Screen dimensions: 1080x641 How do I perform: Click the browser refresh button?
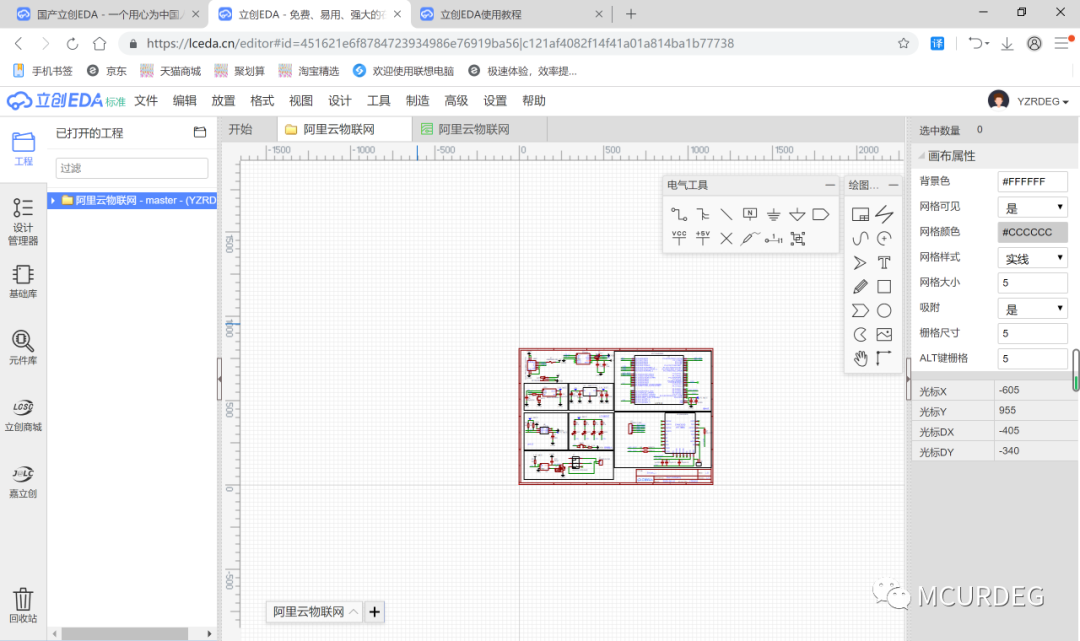coord(72,43)
